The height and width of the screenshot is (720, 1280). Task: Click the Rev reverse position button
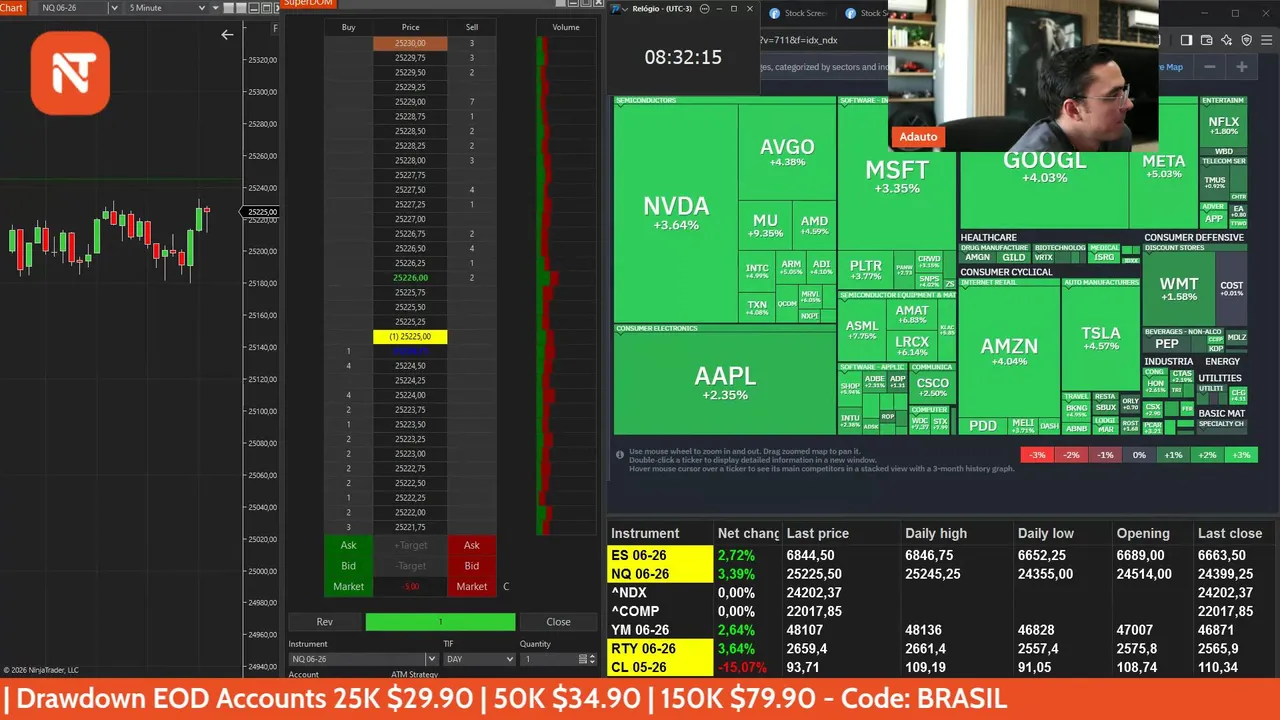point(325,622)
